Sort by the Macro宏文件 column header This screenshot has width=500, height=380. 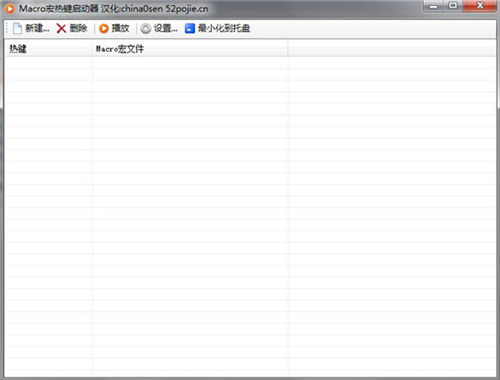pos(190,49)
